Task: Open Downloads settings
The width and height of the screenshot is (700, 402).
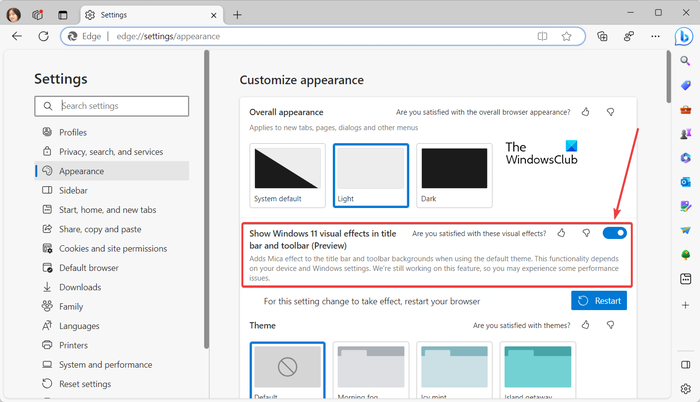Action: 112,287
